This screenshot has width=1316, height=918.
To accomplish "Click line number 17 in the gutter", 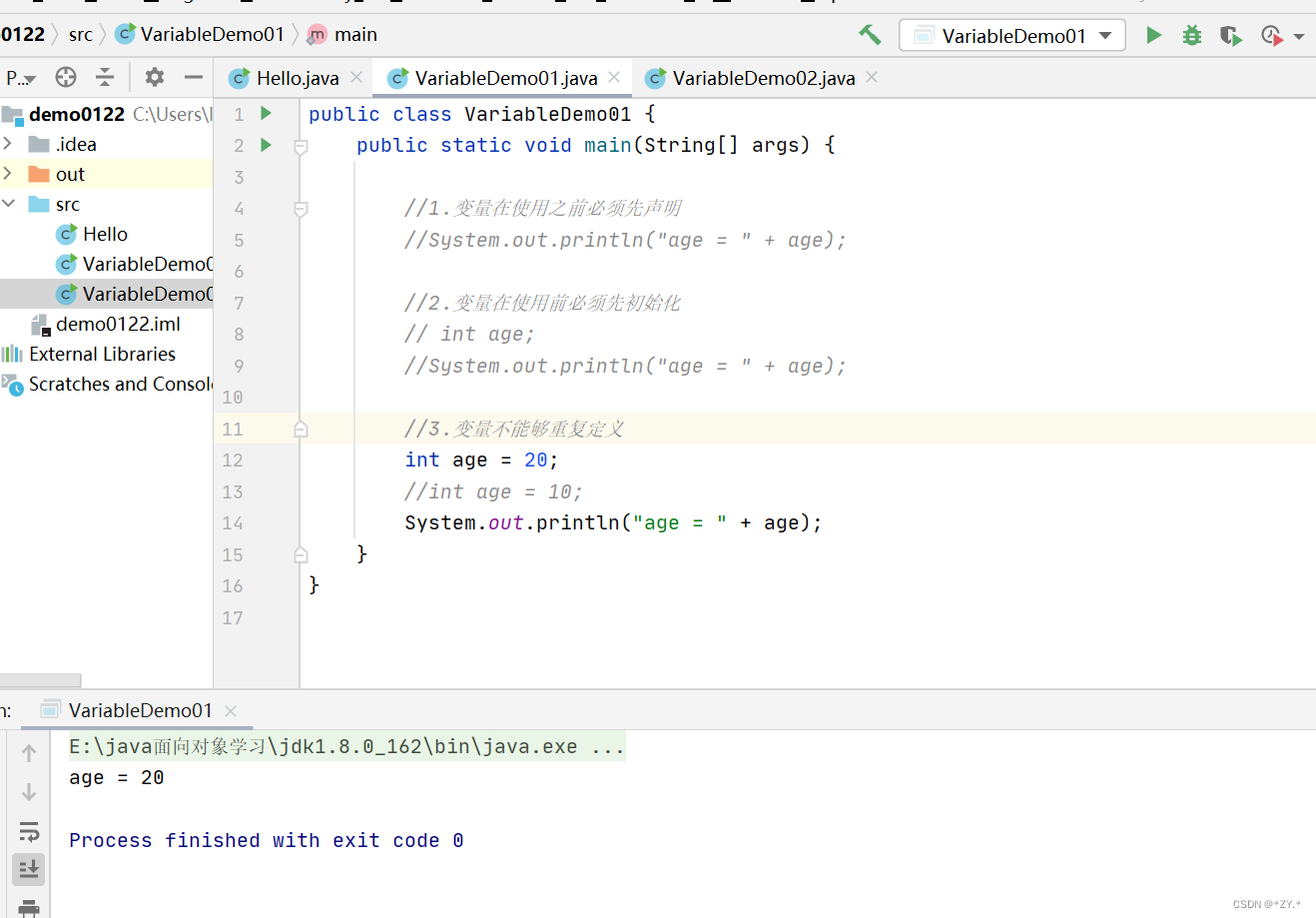I will (x=233, y=617).
